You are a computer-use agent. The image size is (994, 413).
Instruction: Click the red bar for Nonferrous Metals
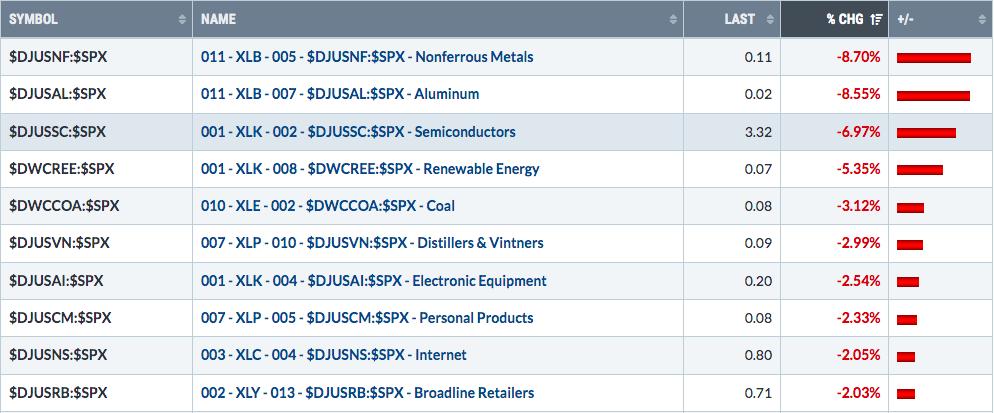pos(934,58)
